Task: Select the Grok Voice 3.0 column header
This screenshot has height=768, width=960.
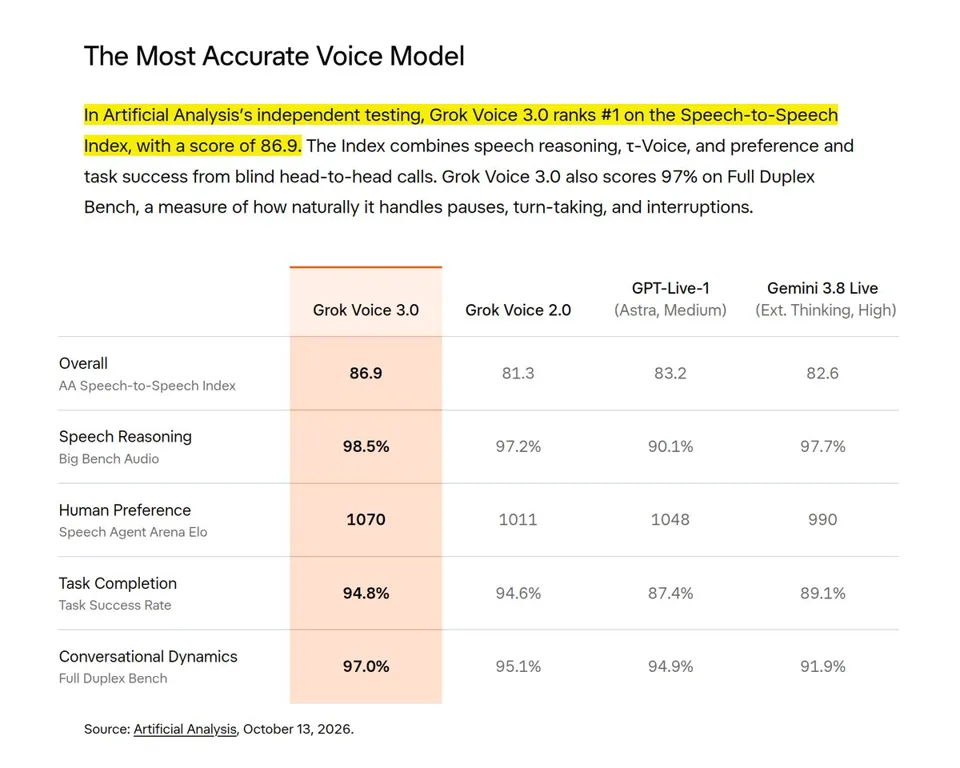Action: [366, 310]
